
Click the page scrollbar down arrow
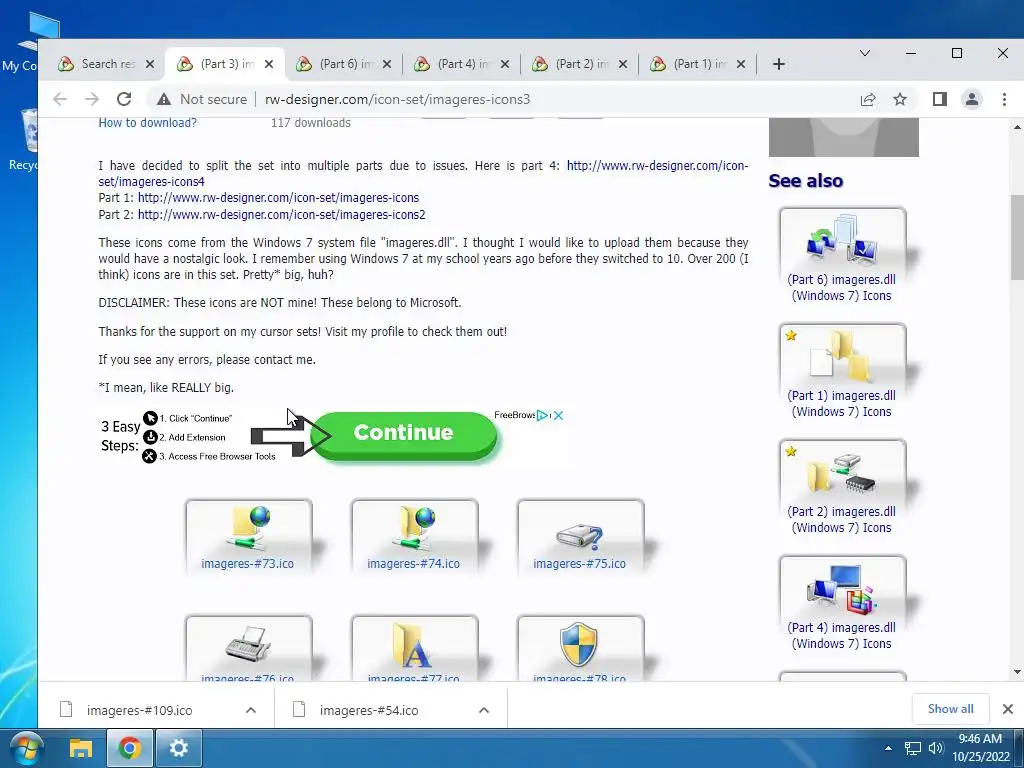(x=1017, y=672)
